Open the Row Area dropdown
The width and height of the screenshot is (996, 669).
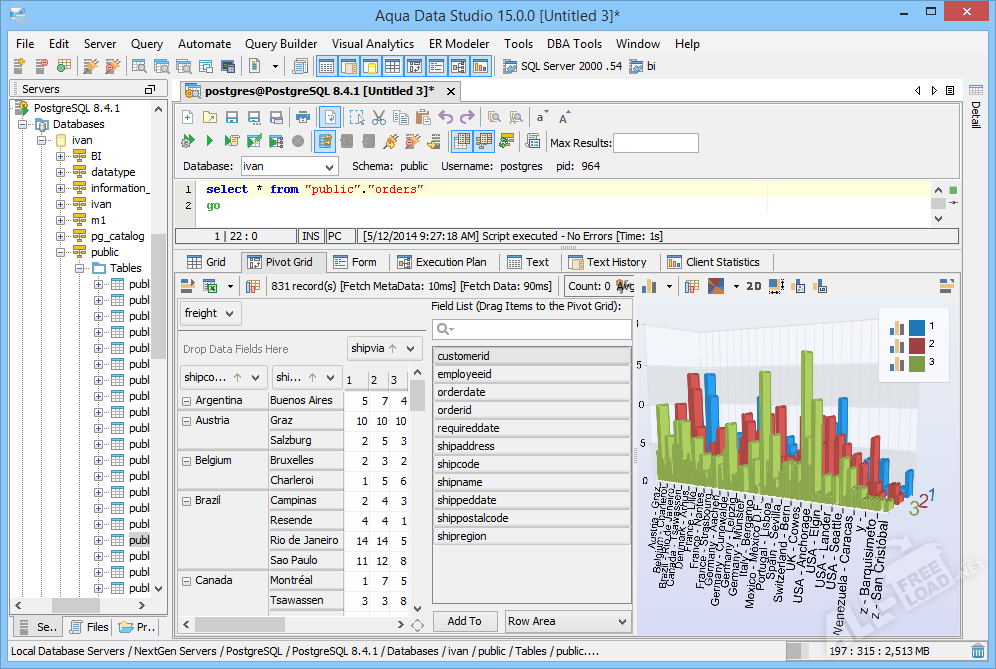(x=567, y=621)
